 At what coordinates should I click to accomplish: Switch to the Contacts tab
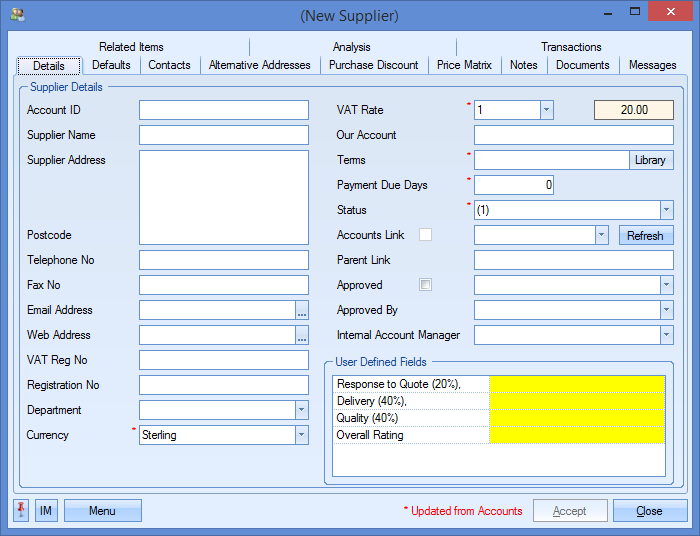[x=169, y=65]
